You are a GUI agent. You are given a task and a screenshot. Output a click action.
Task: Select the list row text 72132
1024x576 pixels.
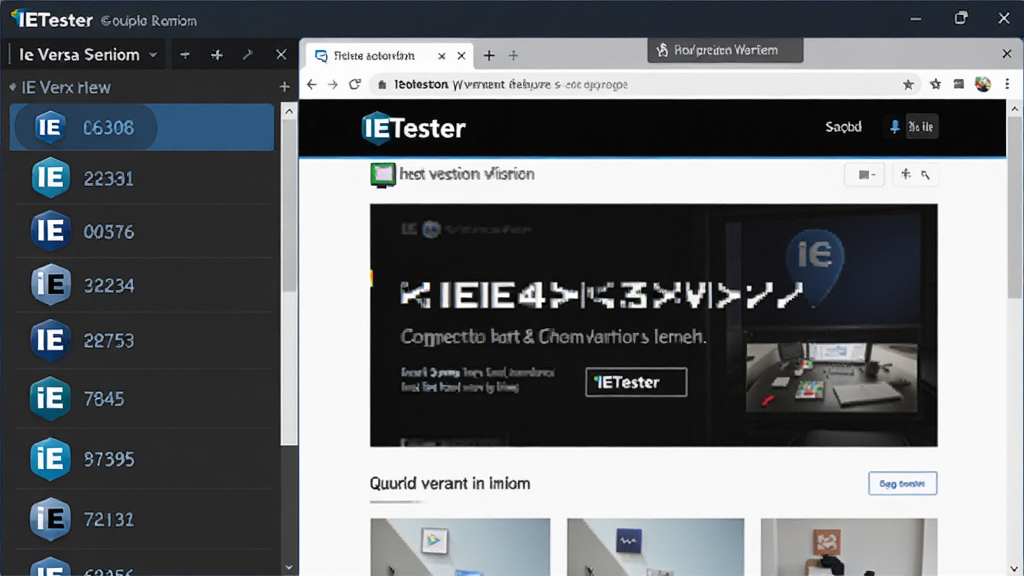[108, 520]
